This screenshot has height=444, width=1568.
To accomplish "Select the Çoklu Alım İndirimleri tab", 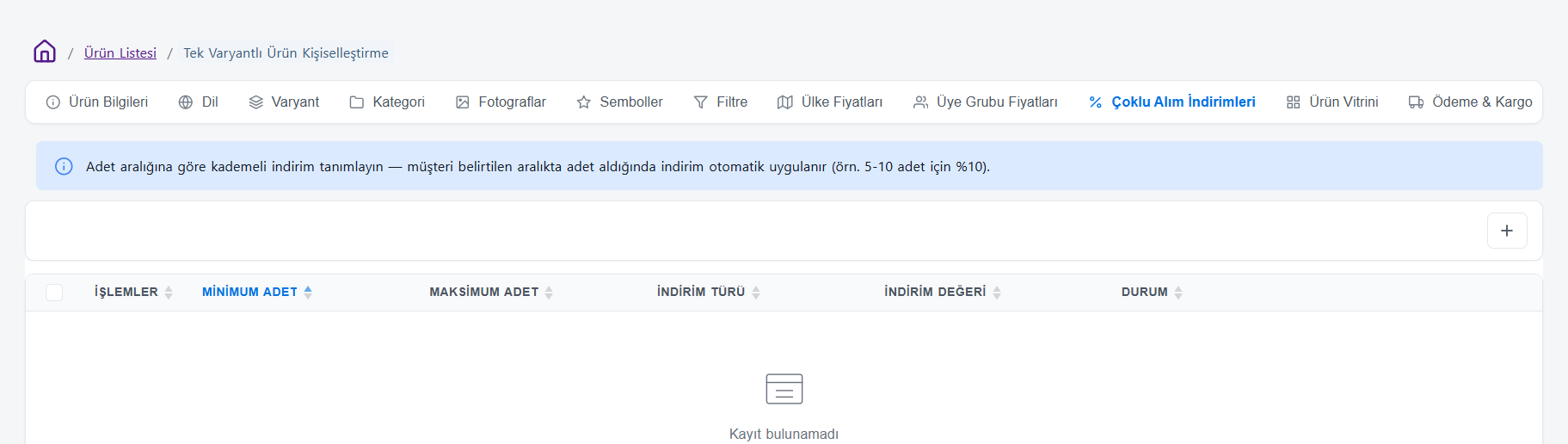I will coord(1171,102).
